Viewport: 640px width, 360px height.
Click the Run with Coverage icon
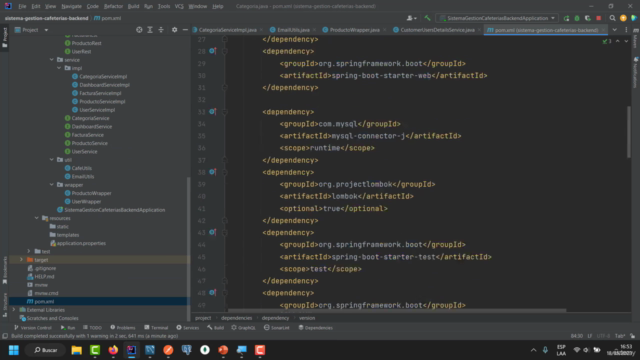[587, 18]
